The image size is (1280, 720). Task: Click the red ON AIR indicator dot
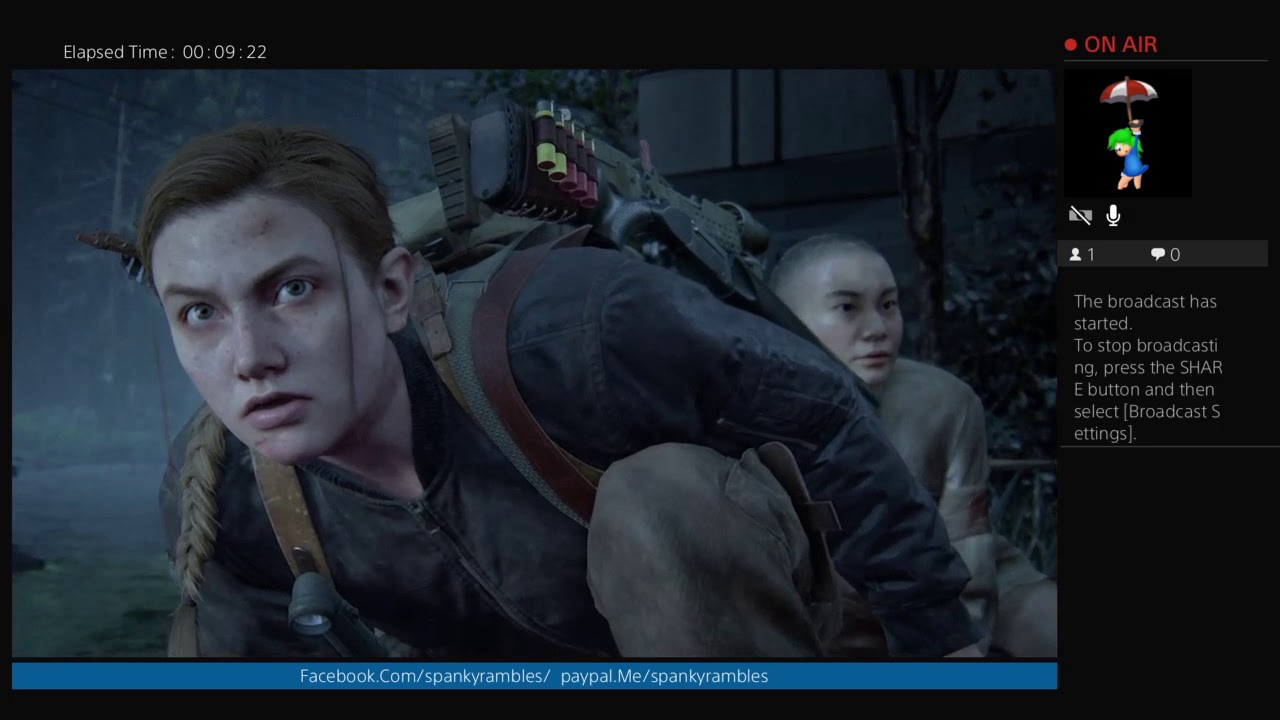[1071, 45]
